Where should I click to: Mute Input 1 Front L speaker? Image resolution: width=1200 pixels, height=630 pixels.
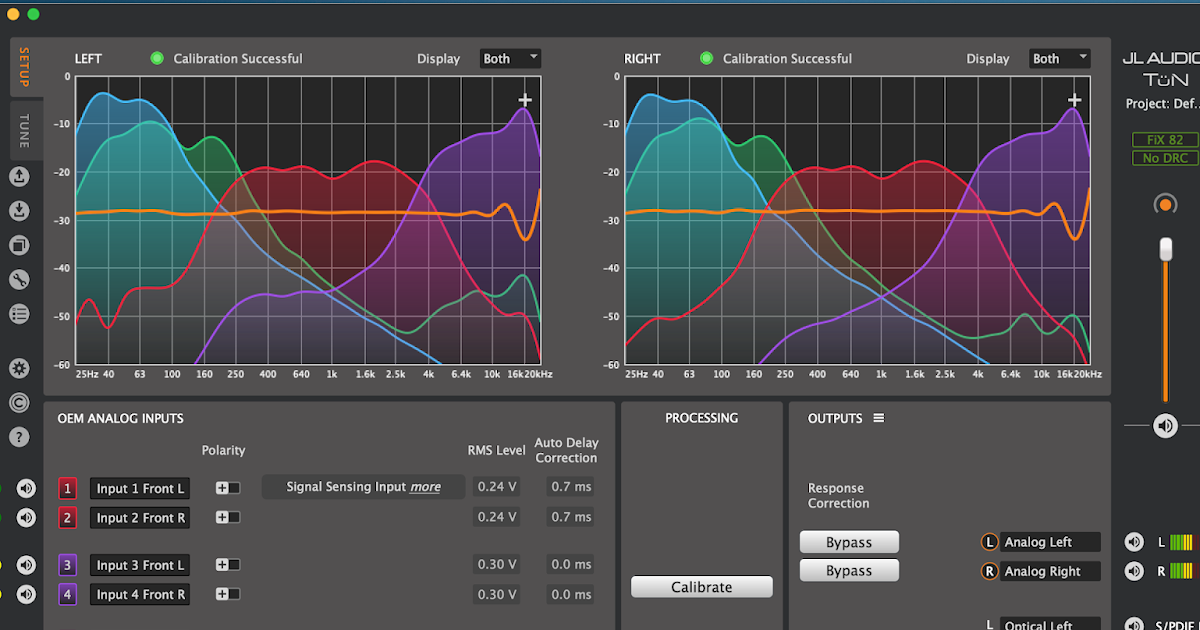26,488
